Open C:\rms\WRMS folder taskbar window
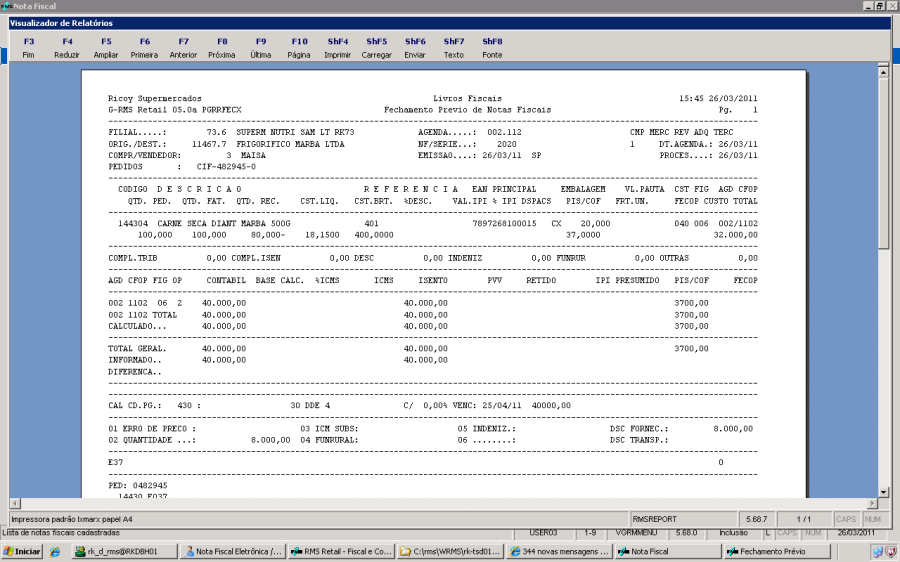Viewport: 900px width, 562px height. click(451, 551)
